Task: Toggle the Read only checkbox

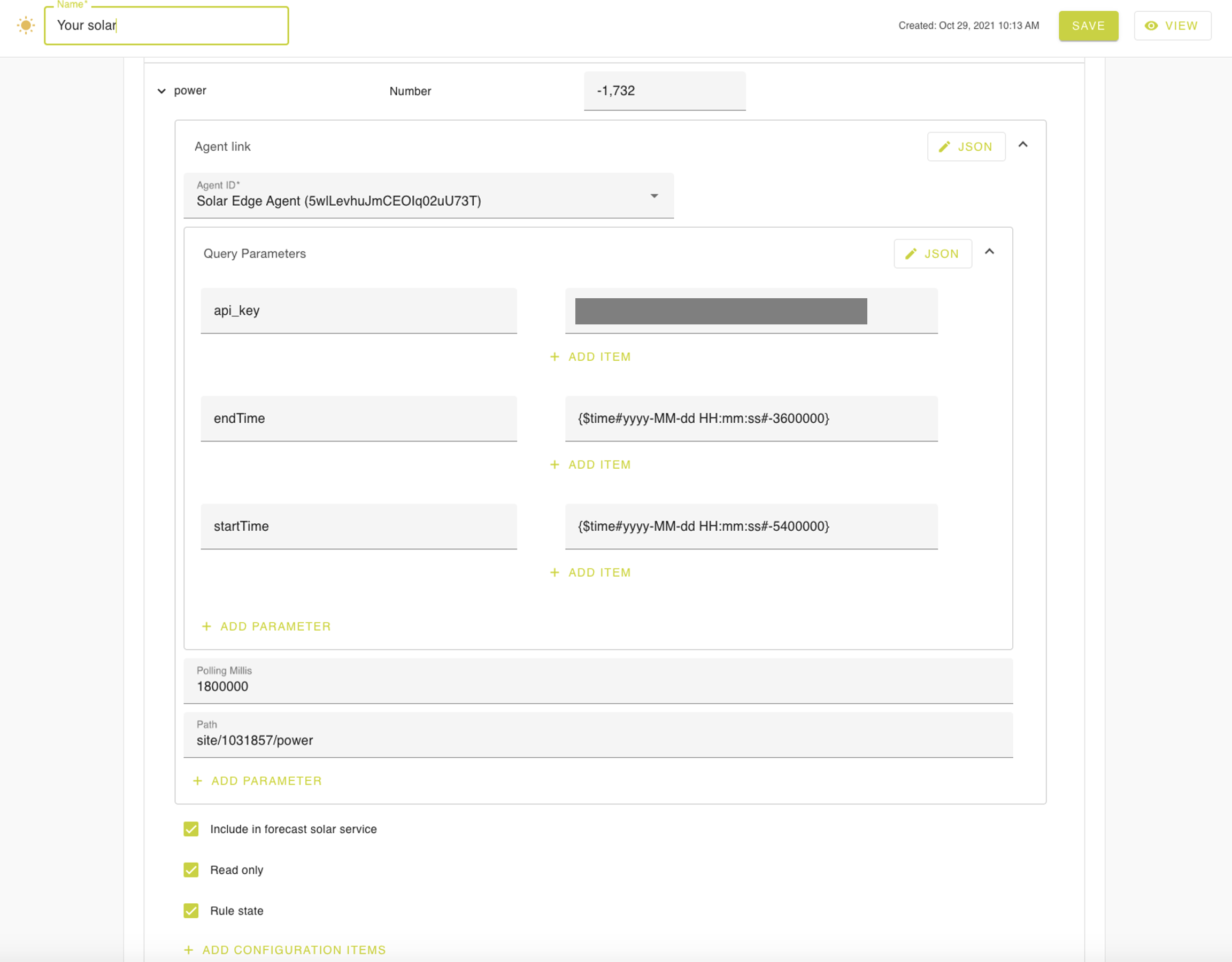Action: (191, 870)
